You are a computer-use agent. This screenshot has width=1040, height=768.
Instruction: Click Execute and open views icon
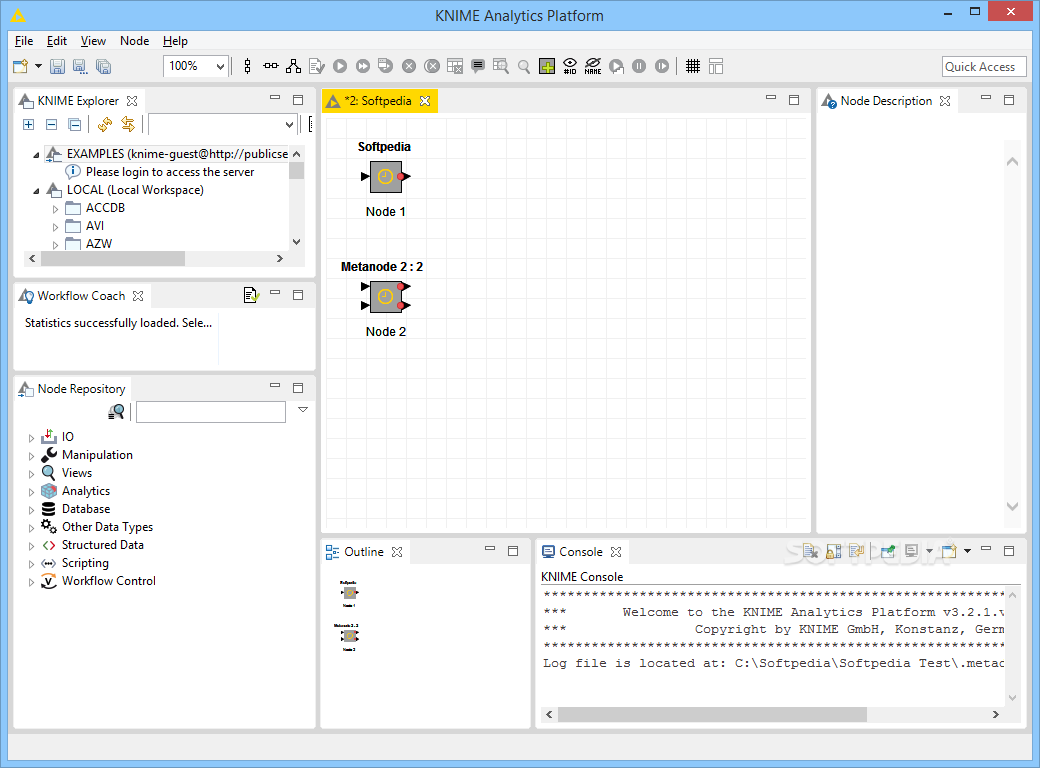tap(385, 66)
